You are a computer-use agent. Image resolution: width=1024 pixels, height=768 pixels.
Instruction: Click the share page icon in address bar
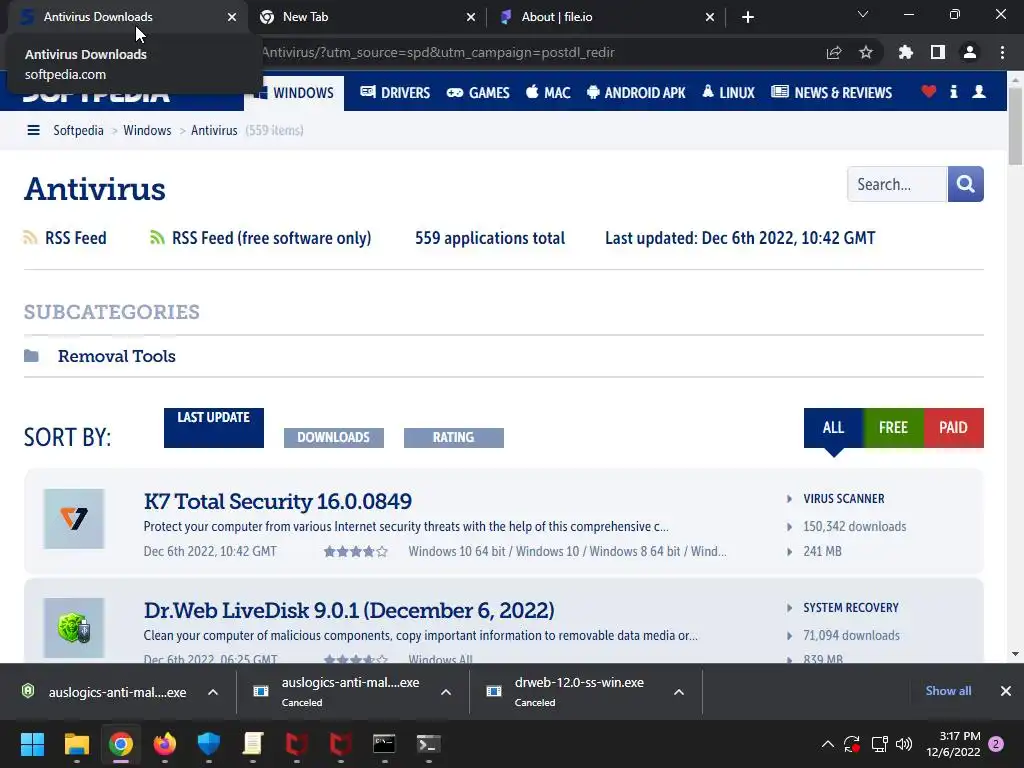[x=834, y=53]
